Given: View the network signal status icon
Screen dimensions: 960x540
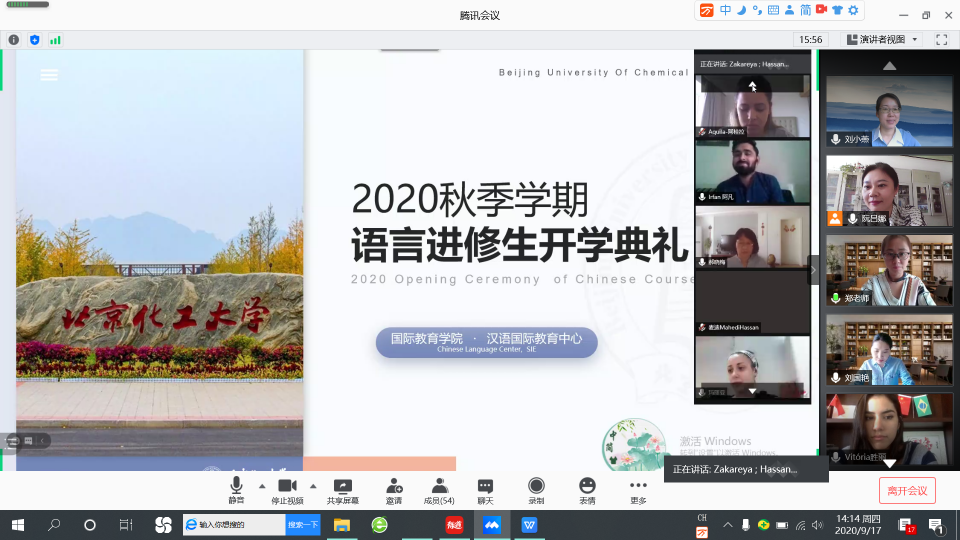Looking at the screenshot, I should 55,40.
